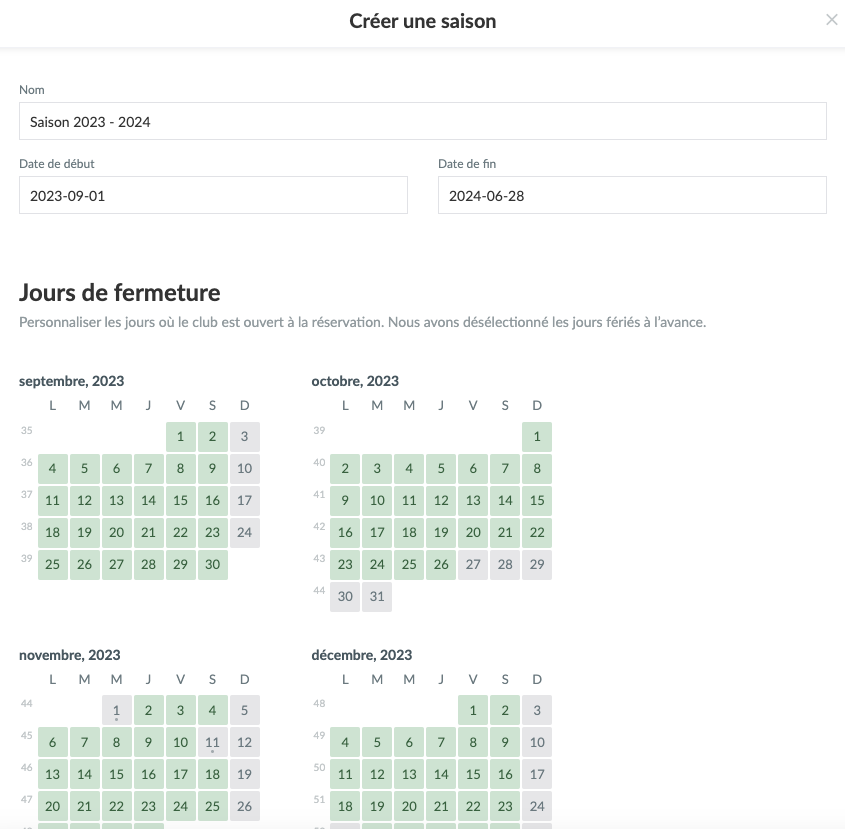Viewport: 845px width, 829px height.
Task: Enable closed day October 31, 2023
Action: coord(377,596)
